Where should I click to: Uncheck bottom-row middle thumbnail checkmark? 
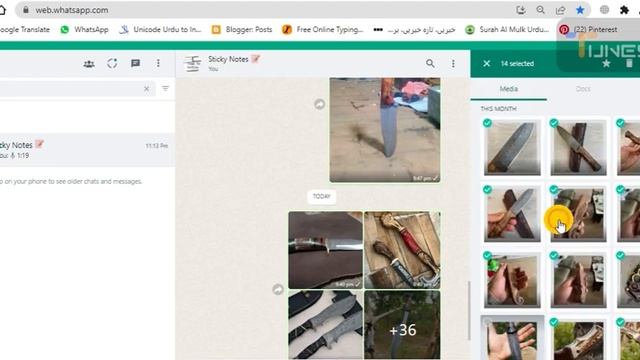pos(554,322)
